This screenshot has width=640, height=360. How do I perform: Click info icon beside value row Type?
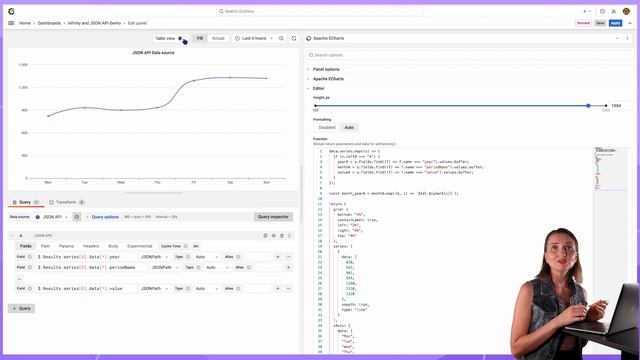(x=188, y=289)
